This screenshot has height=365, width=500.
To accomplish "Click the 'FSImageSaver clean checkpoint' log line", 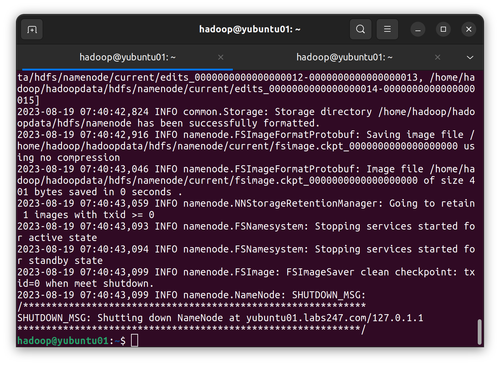I will pyautogui.click(x=246, y=272).
